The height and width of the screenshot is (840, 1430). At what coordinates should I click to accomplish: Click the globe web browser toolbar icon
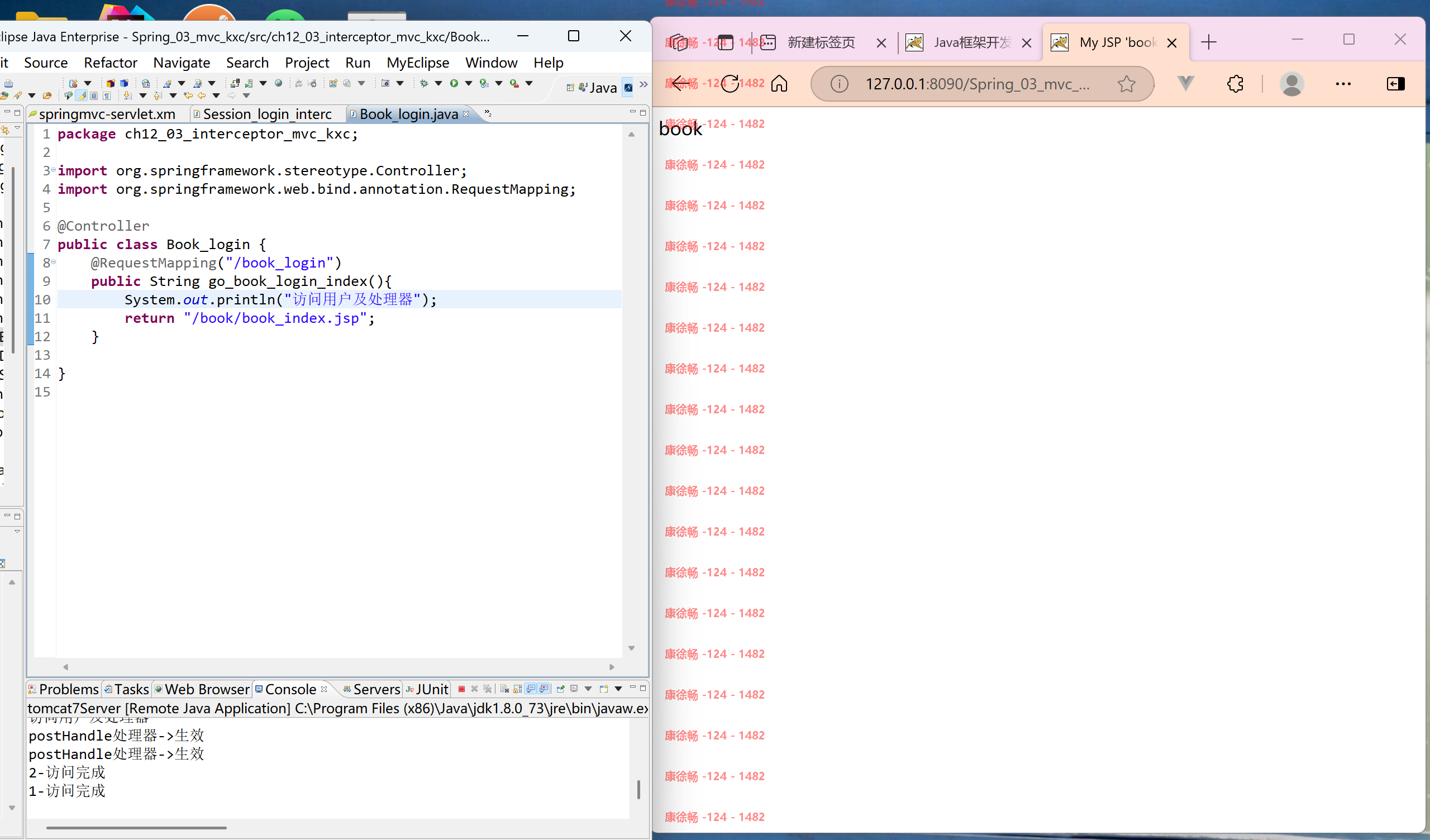click(x=278, y=83)
